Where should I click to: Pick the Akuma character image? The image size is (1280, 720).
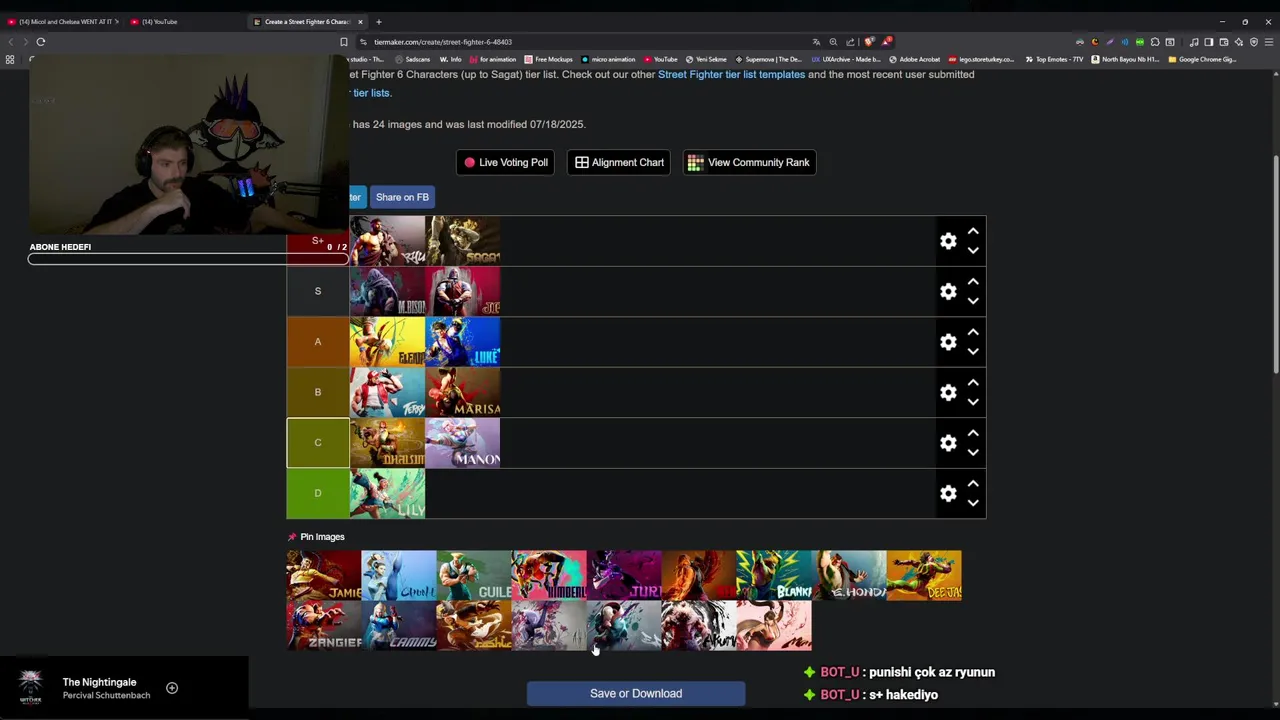coord(699,625)
